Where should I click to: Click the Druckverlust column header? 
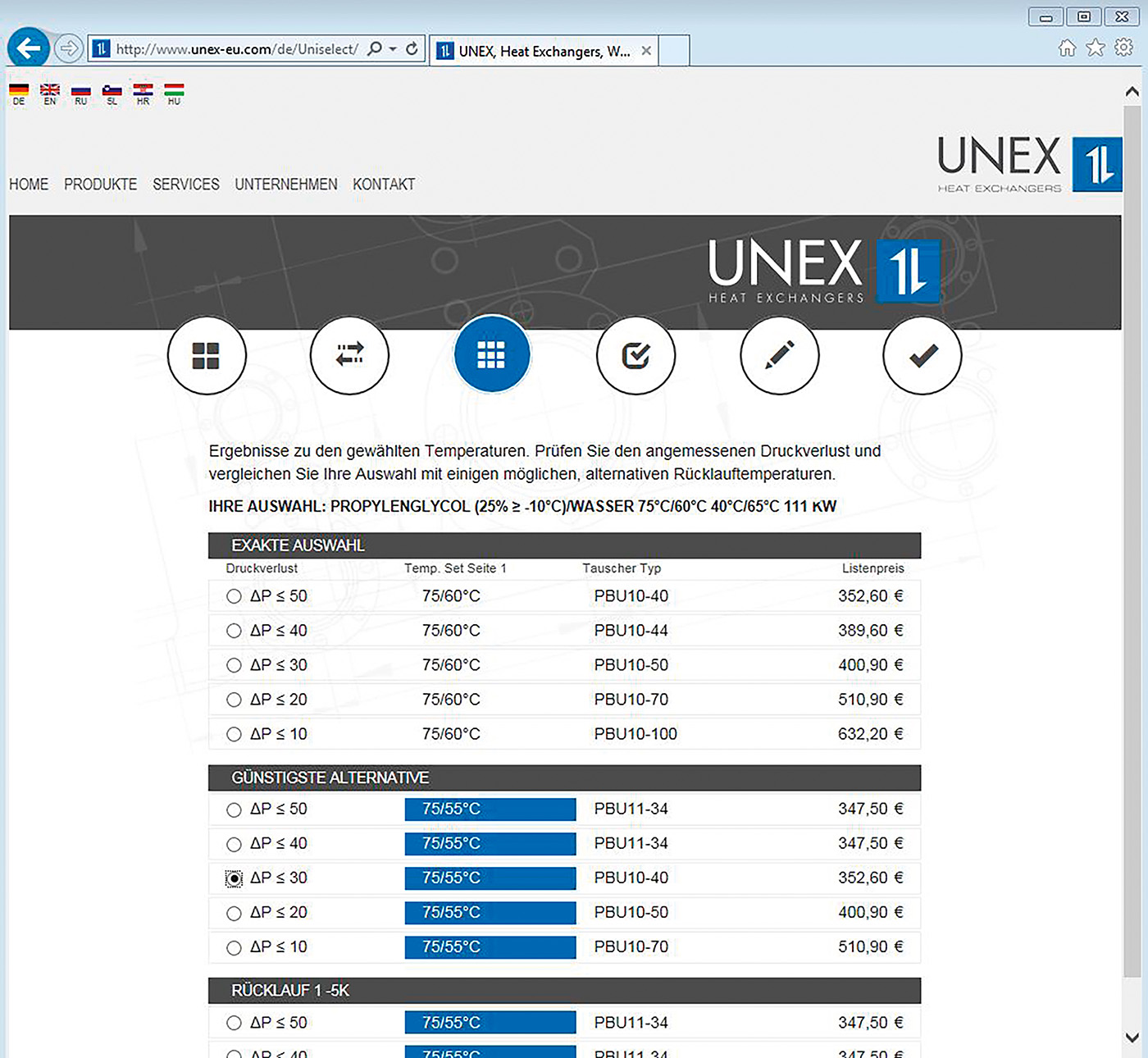click(x=262, y=568)
